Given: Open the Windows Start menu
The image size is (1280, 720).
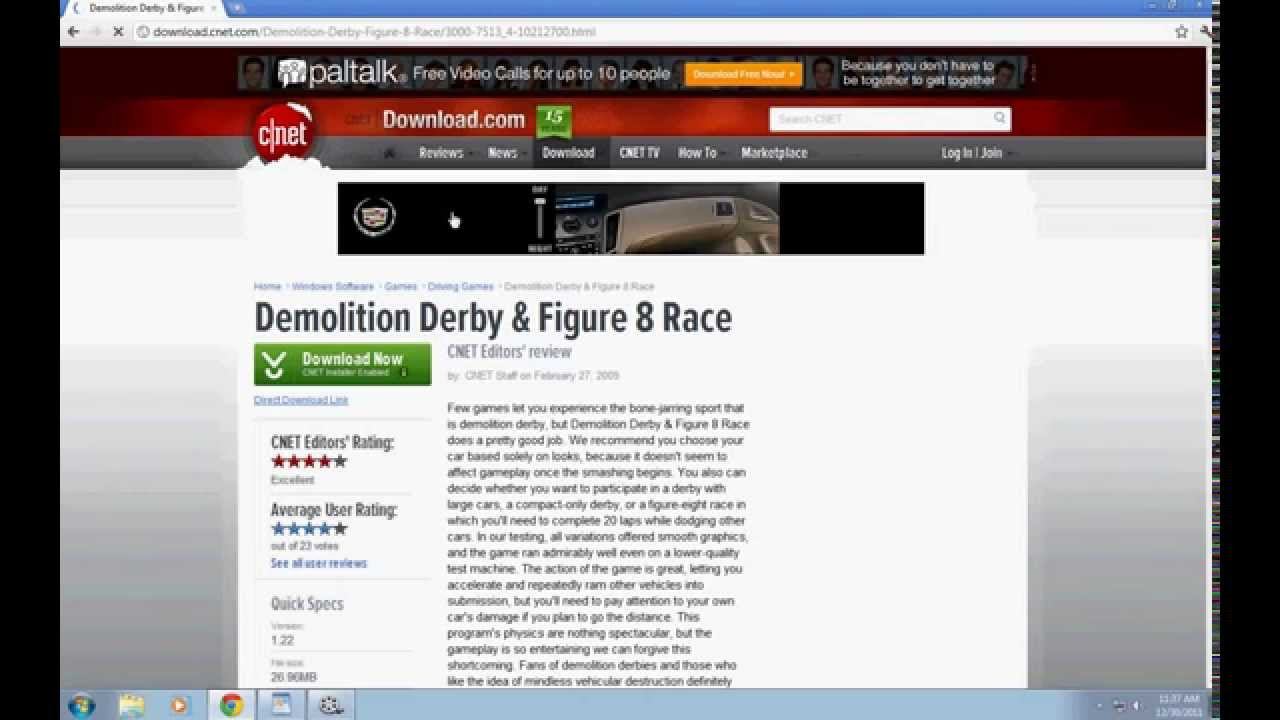Looking at the screenshot, I should pos(82,705).
